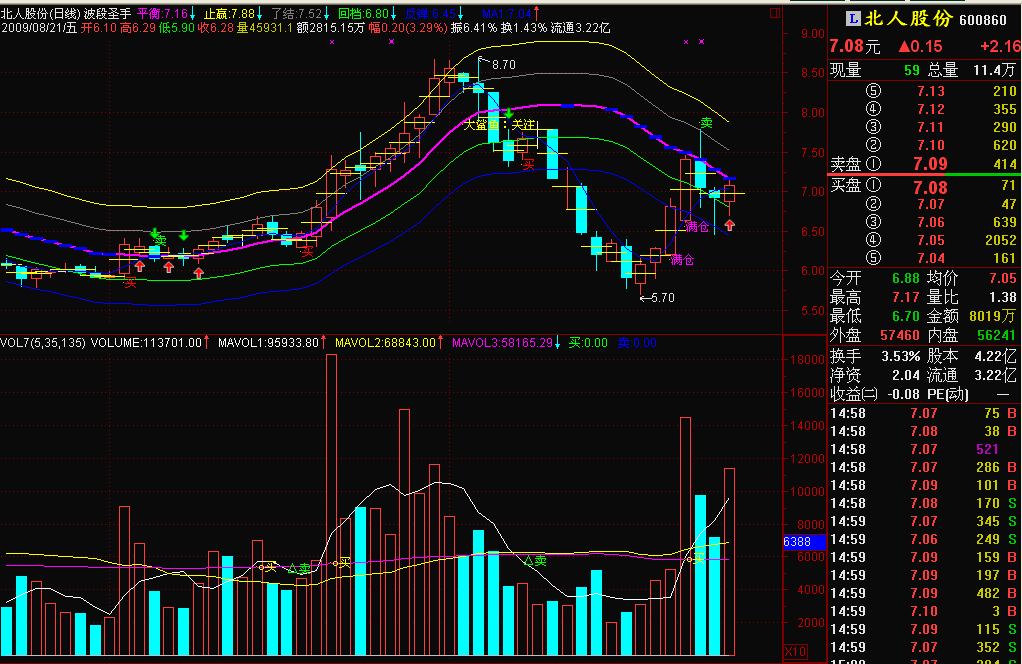The image size is (1022, 664).
Task: Click the stock code 600860
Action: pos(983,20)
